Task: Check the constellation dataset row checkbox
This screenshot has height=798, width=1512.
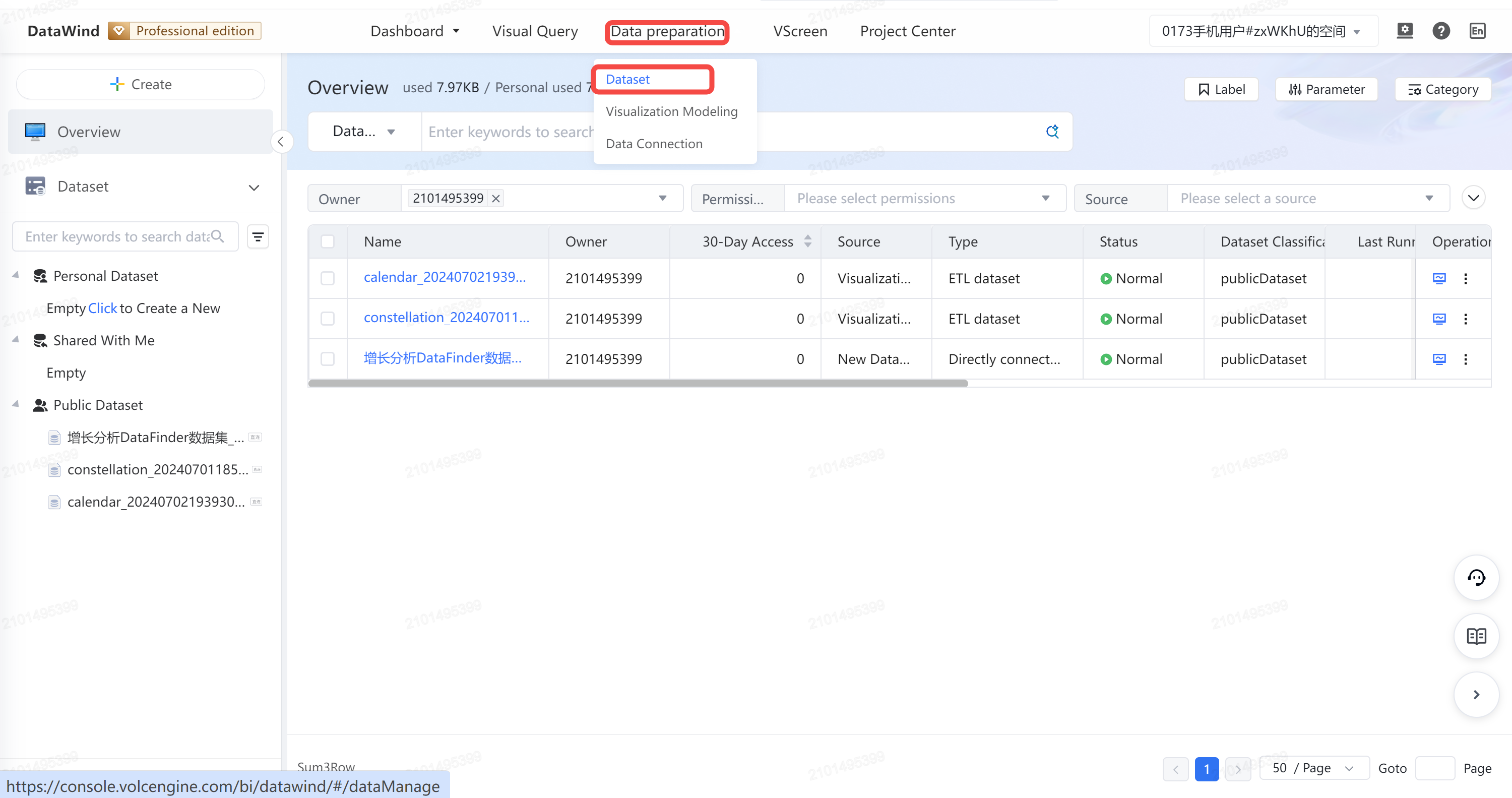Action: click(328, 319)
